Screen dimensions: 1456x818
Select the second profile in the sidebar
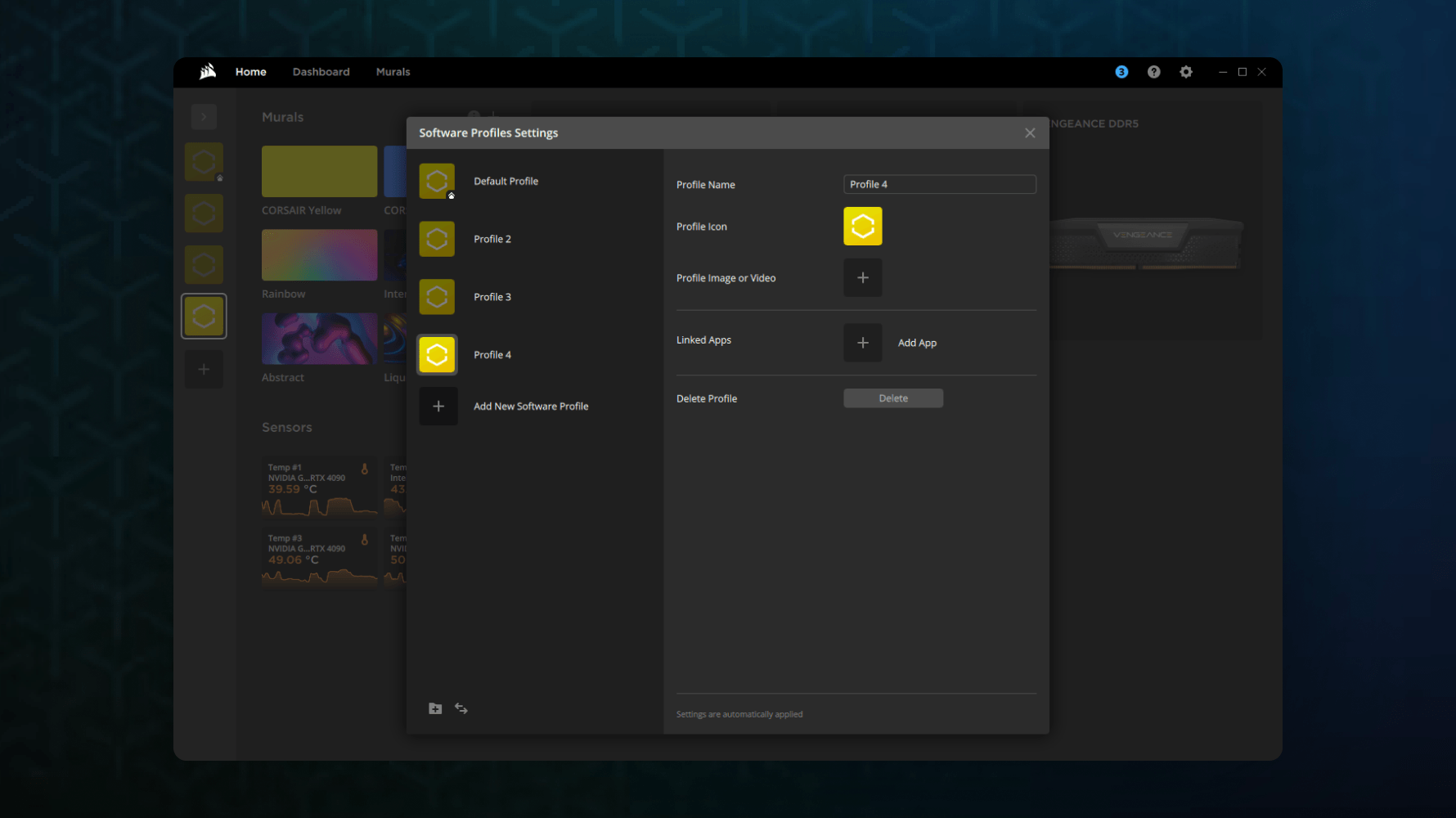click(204, 213)
